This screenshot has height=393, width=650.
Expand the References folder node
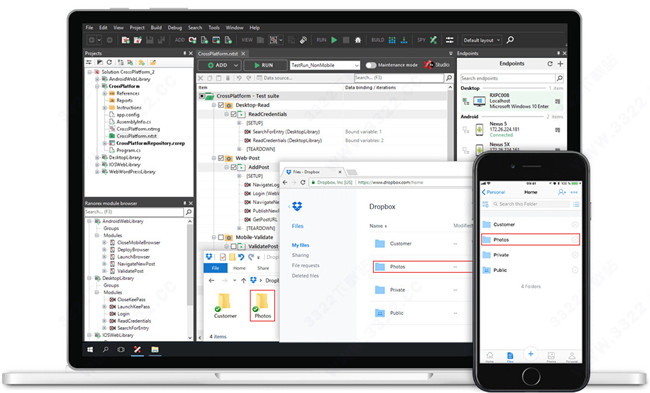click(x=104, y=93)
